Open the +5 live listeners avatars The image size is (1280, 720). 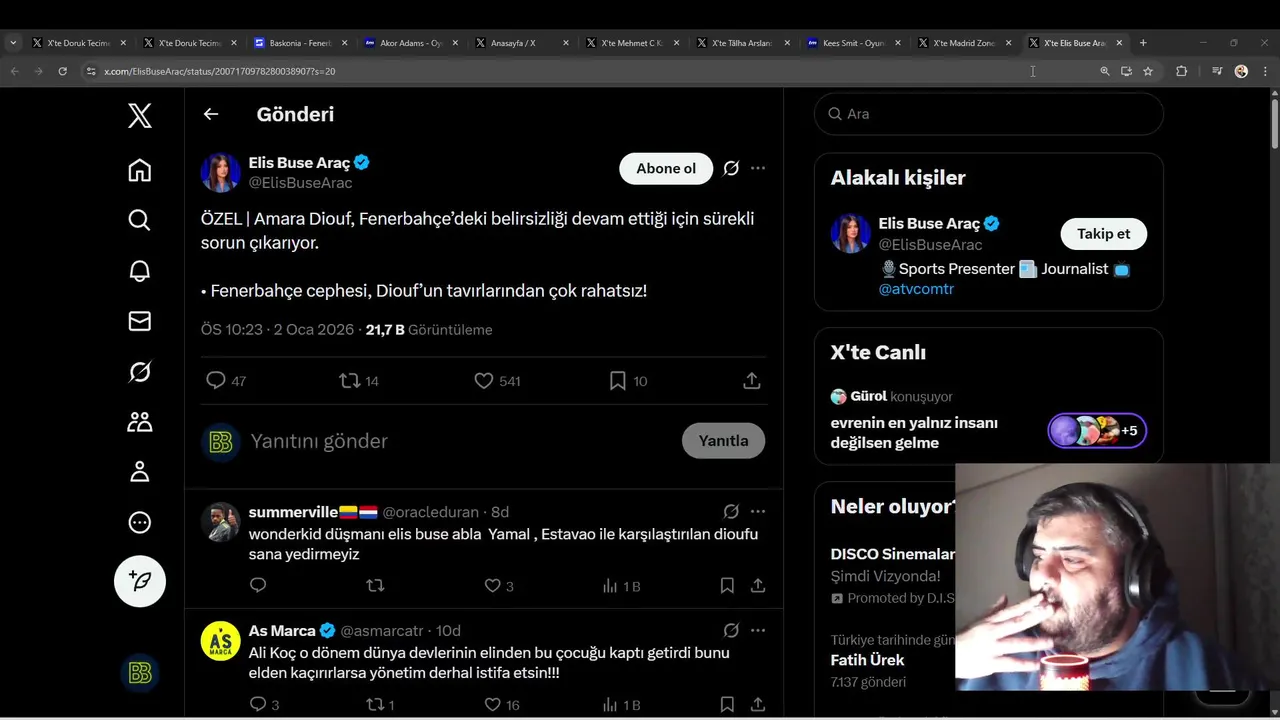click(1097, 431)
